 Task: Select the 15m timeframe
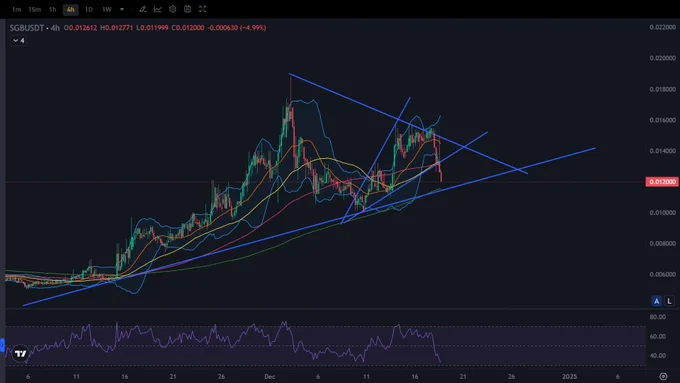point(34,9)
